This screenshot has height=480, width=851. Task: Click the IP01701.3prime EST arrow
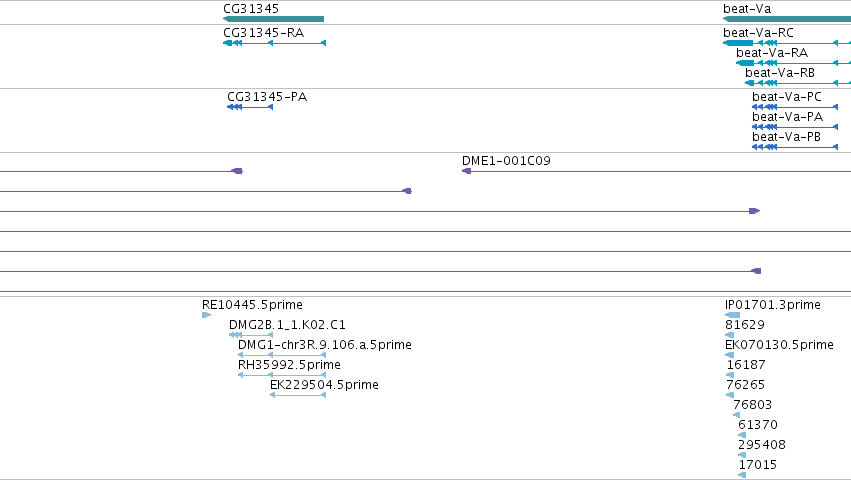tap(733, 315)
